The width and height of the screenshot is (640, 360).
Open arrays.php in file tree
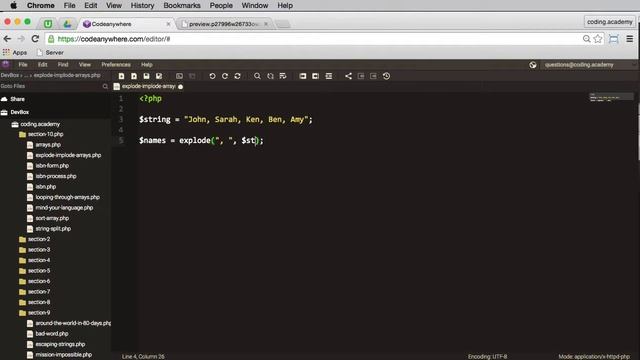[48, 145]
